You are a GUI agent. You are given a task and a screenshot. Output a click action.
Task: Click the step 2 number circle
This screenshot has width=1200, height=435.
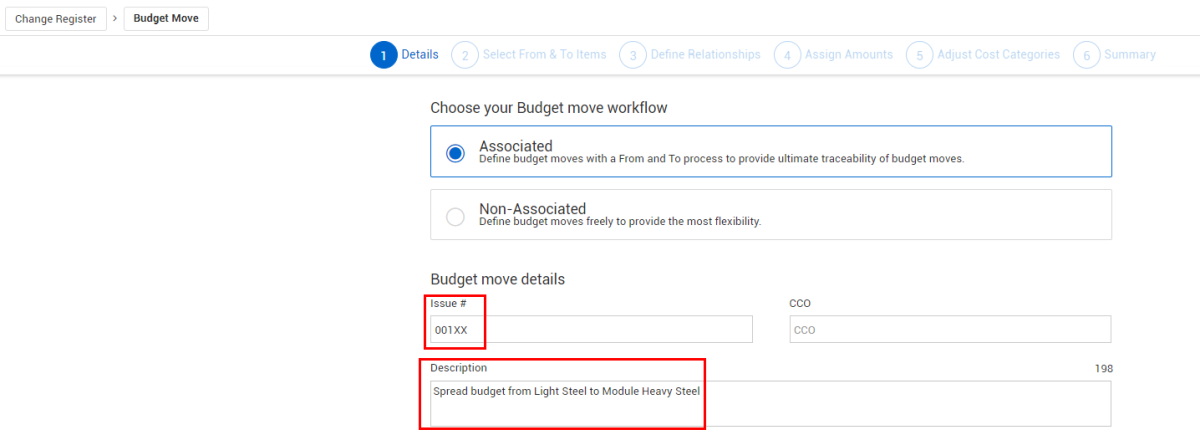tap(465, 55)
